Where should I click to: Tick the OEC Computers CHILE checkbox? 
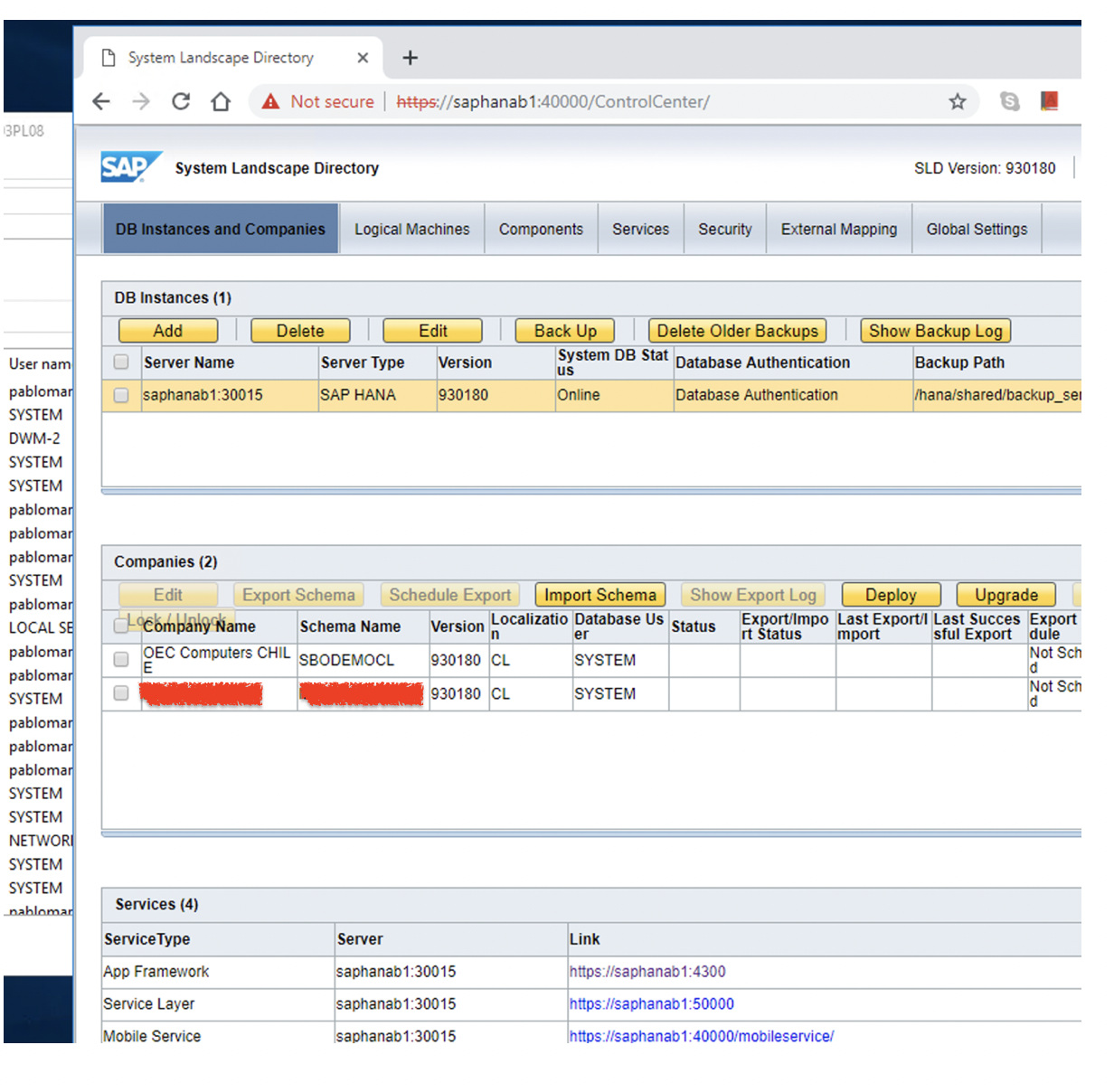121,660
